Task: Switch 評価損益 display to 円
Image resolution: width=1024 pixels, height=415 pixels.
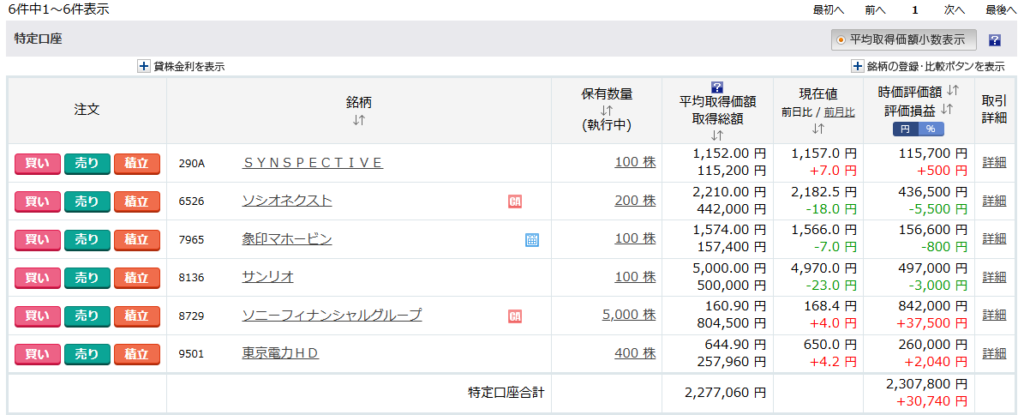Action: [x=905, y=129]
